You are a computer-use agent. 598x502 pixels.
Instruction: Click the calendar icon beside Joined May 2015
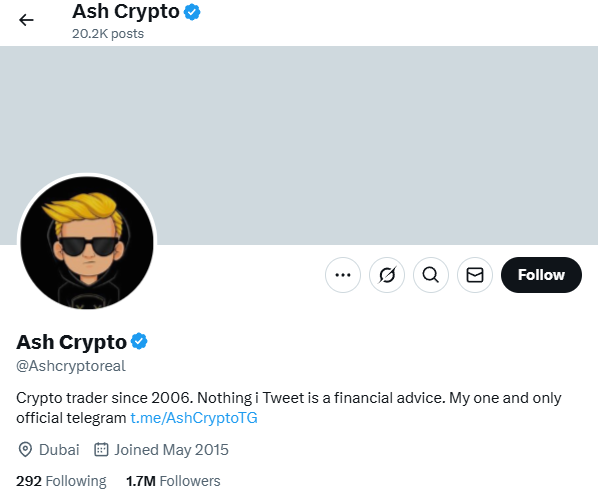click(101, 449)
